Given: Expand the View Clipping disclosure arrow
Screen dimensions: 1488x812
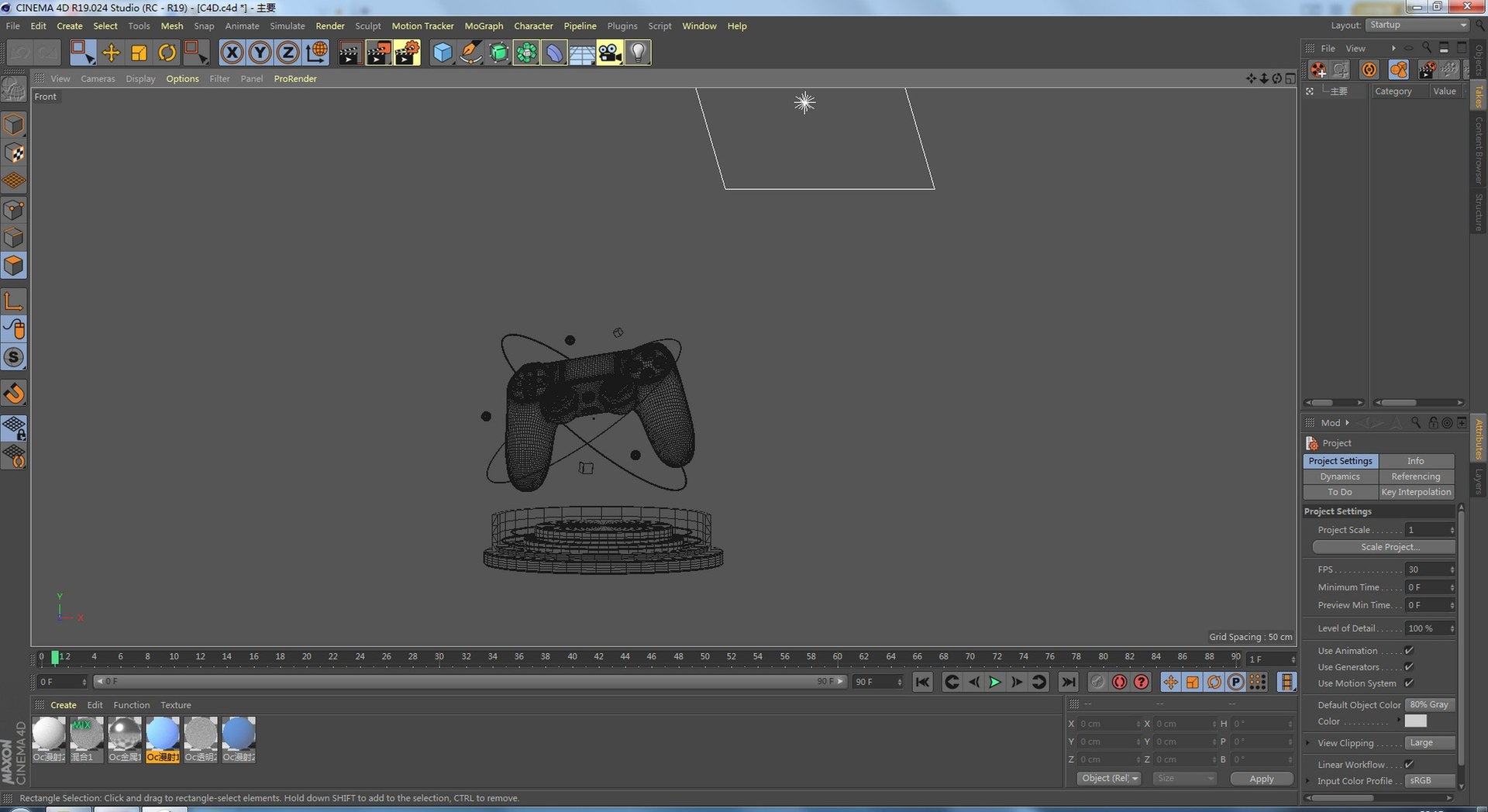Looking at the screenshot, I should coord(1308,743).
